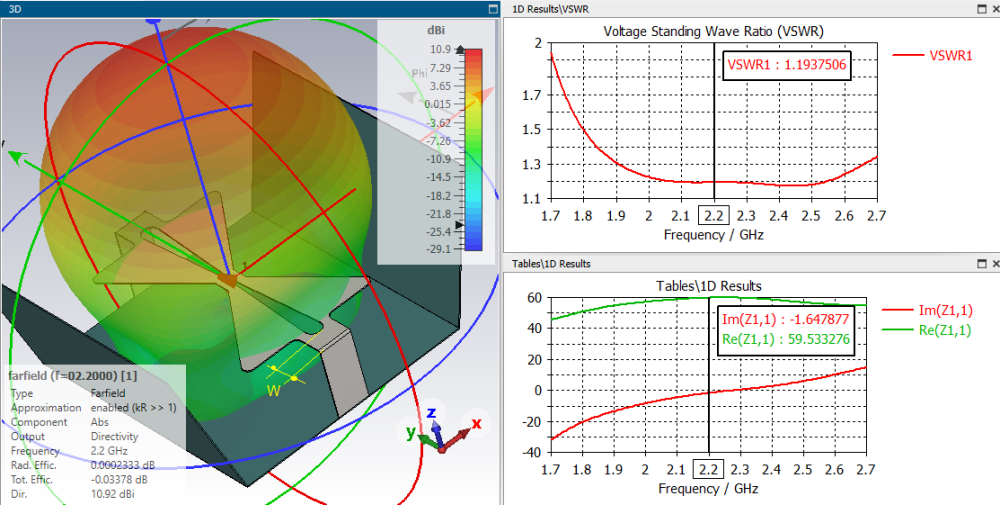
Task: Click the vertical marker line in VSWR plot
Action: pos(714,121)
